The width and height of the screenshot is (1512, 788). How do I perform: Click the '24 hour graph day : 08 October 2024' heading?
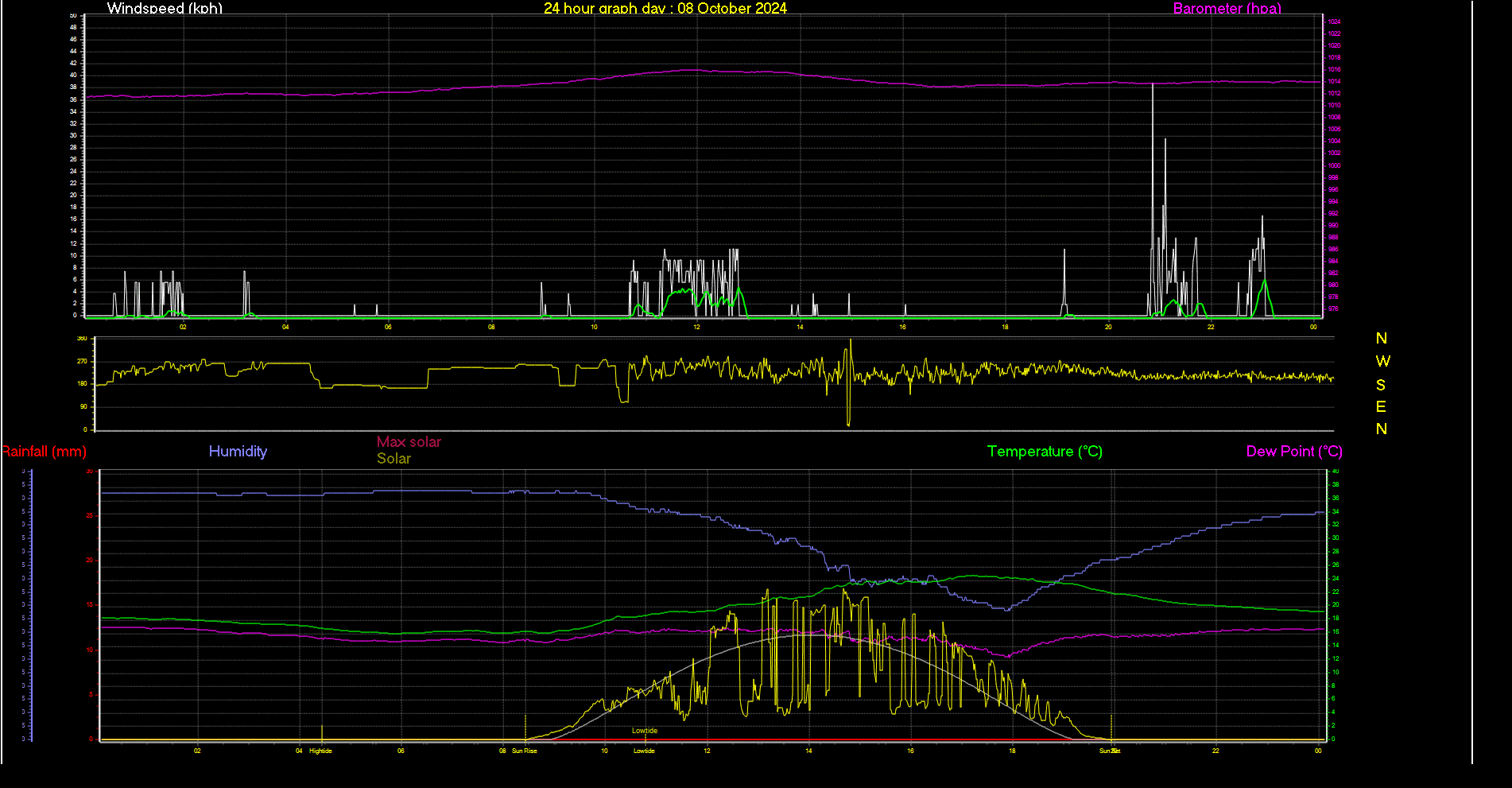point(665,8)
